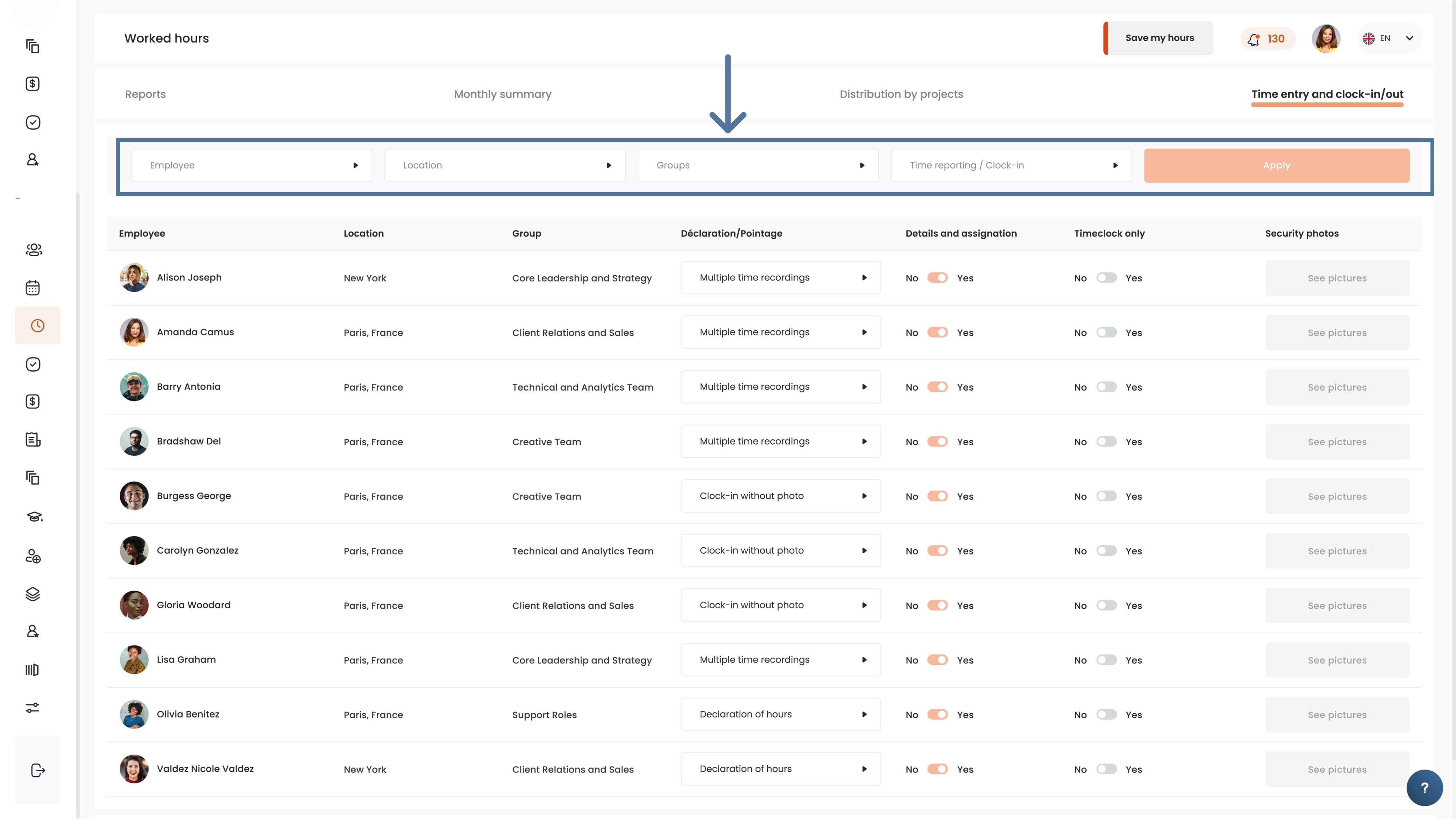Open the report sheet sidebar icon
The image size is (1456, 819).
pyautogui.click(x=33, y=439)
